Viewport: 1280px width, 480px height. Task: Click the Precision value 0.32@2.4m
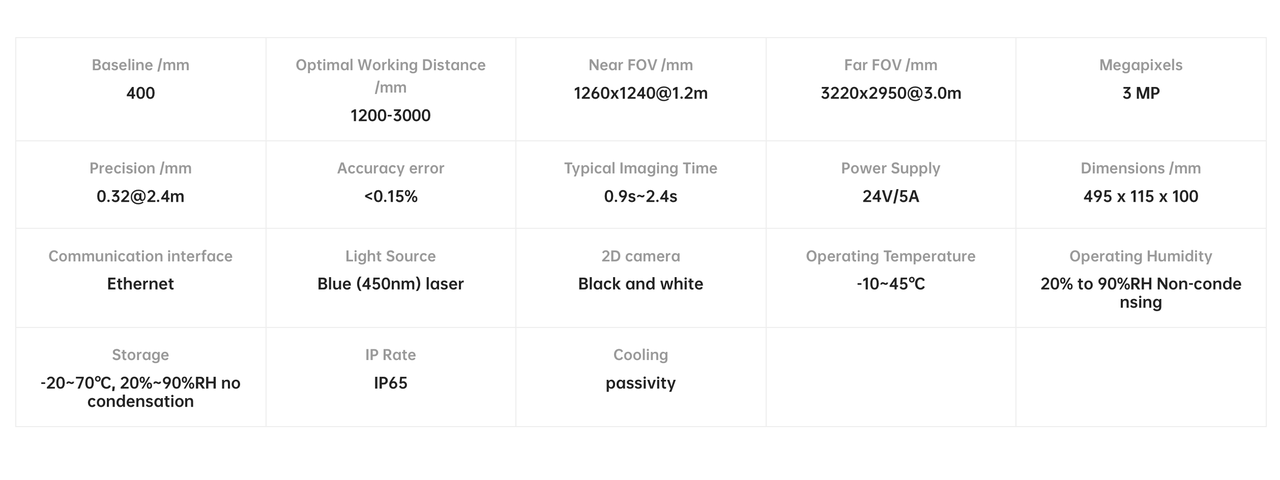[140, 196]
